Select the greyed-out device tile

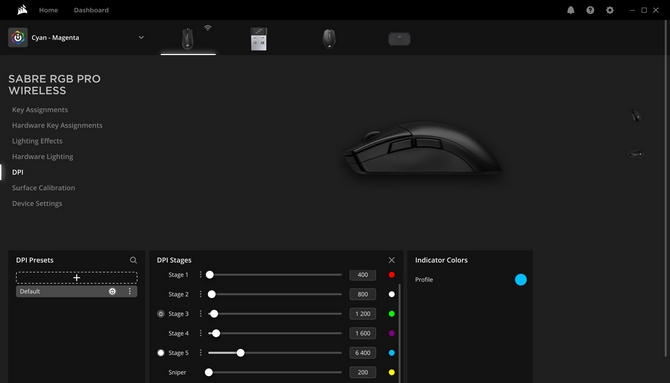coord(399,39)
